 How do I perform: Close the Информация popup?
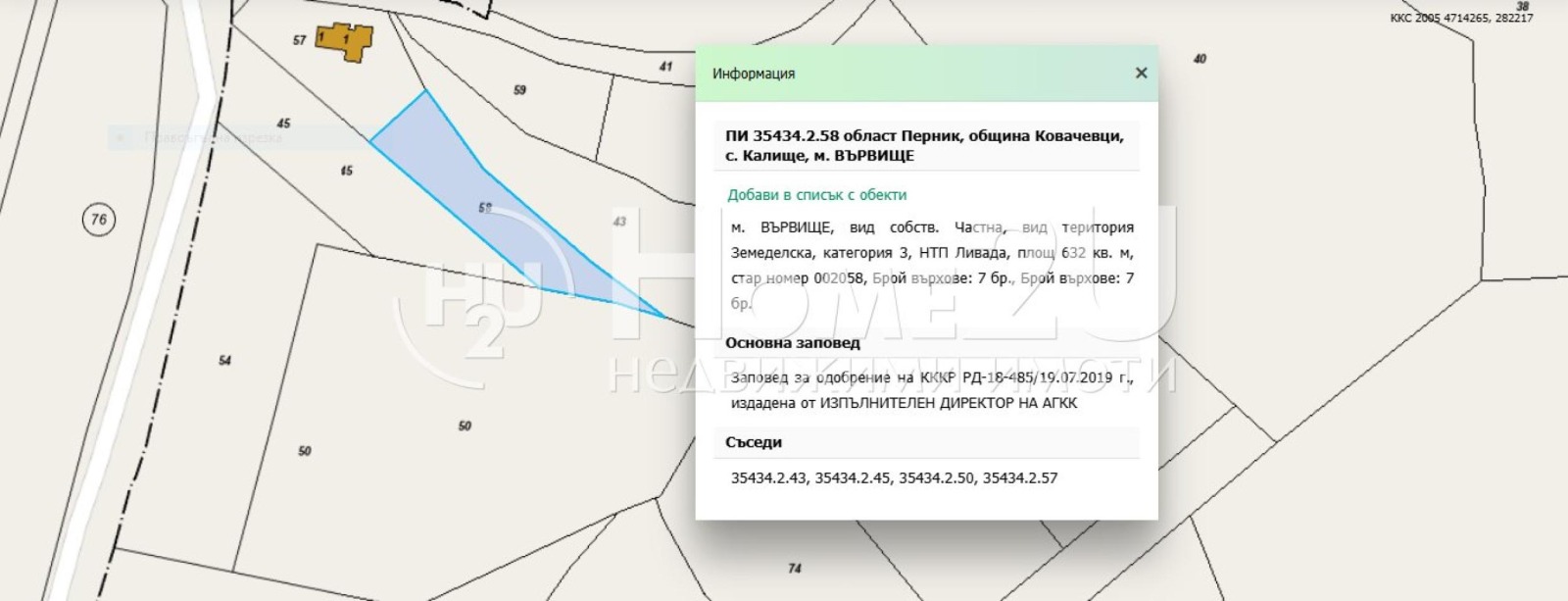pyautogui.click(x=1141, y=73)
